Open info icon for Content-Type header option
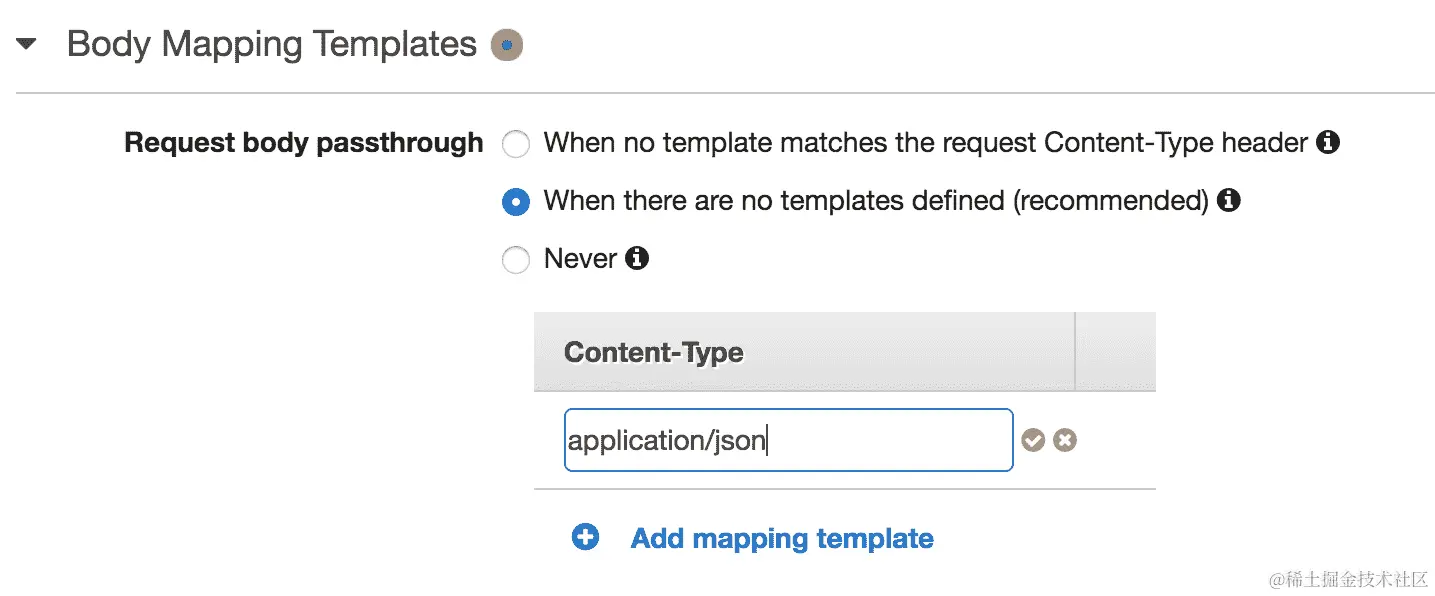The width and height of the screenshot is (1435, 596). coord(1328,143)
